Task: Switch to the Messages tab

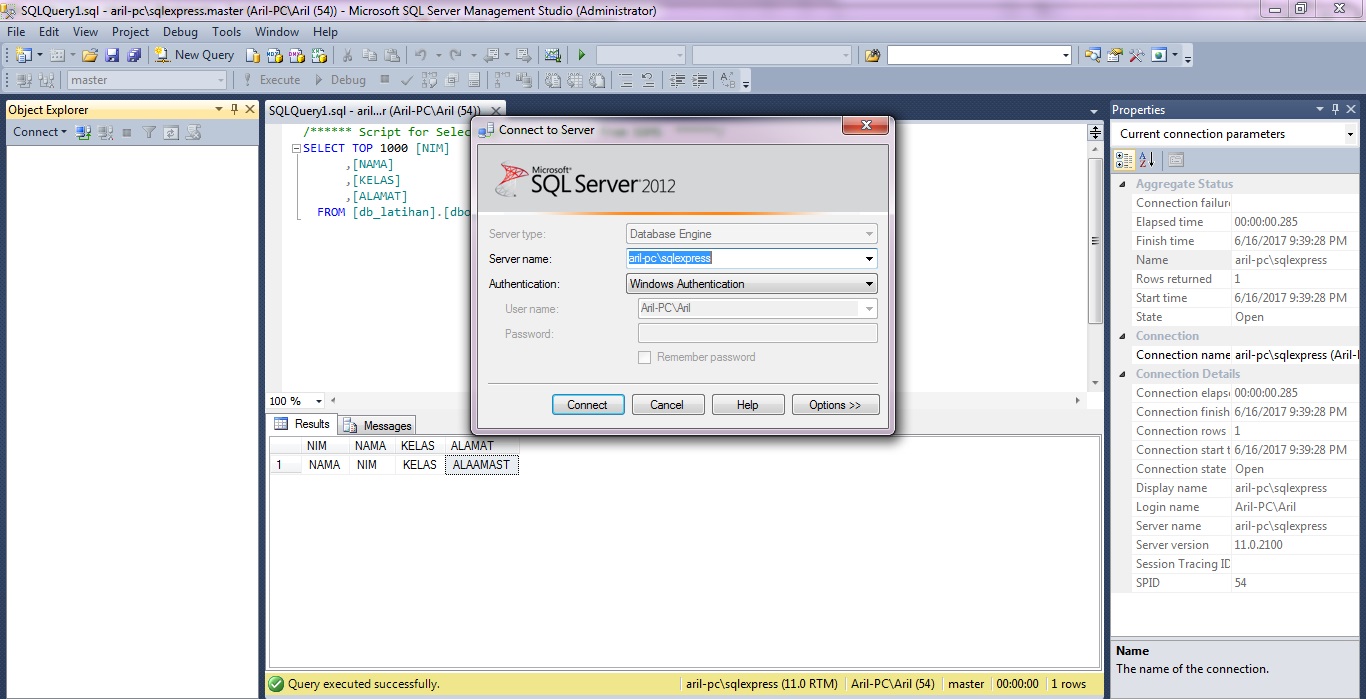Action: click(378, 426)
